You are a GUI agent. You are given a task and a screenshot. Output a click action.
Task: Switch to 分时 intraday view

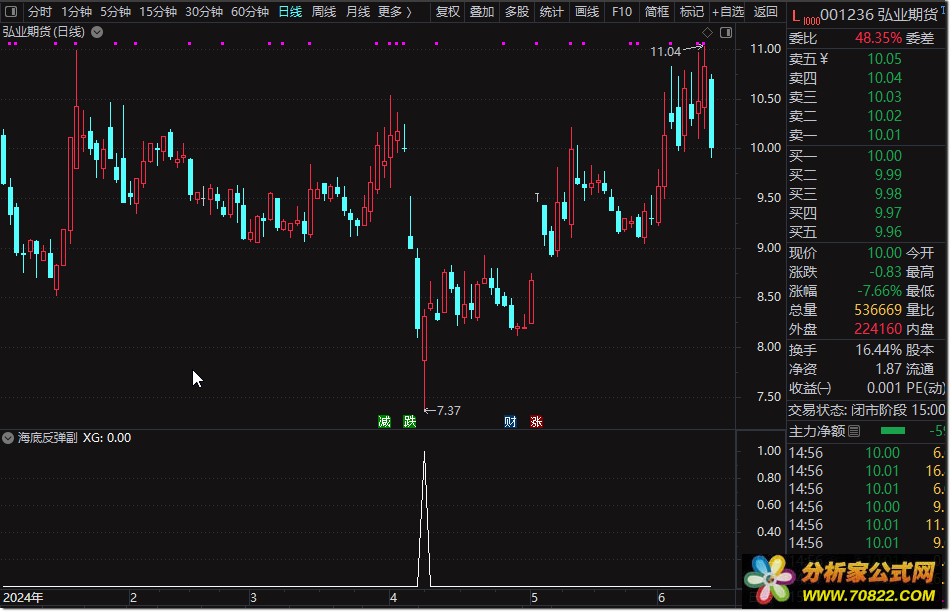[40, 12]
